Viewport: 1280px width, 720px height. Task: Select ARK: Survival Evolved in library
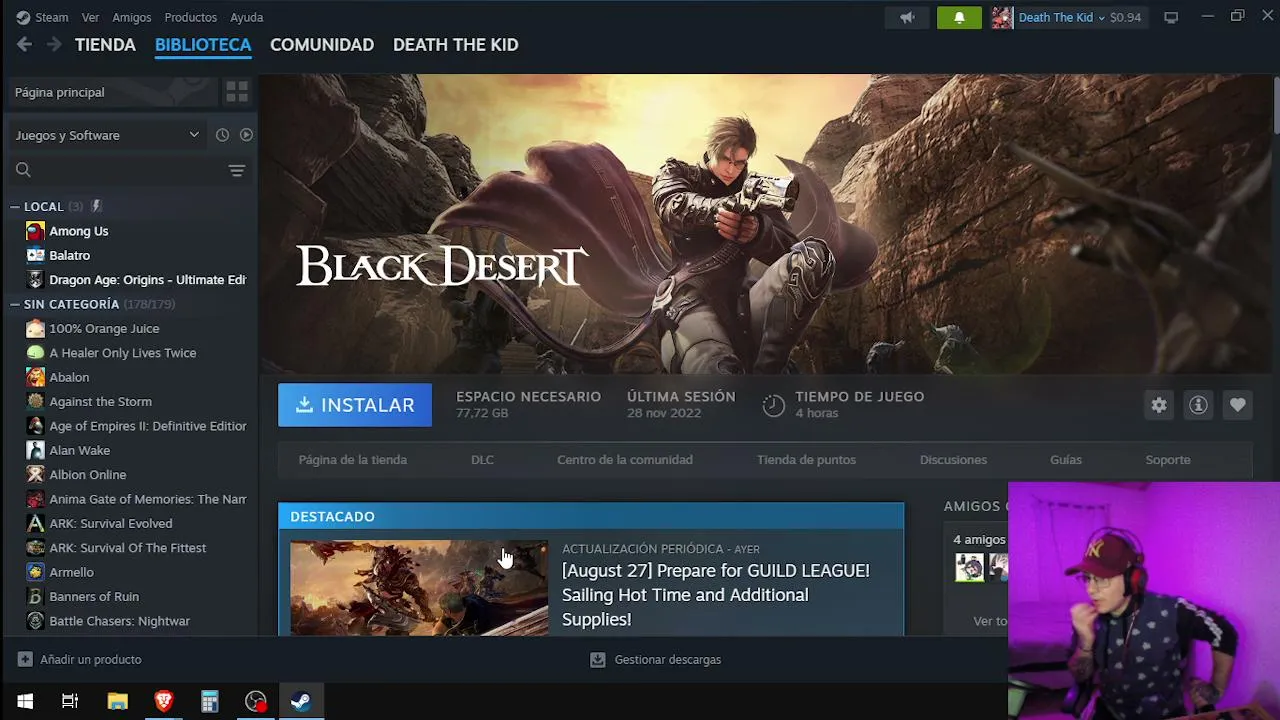[x=111, y=524]
